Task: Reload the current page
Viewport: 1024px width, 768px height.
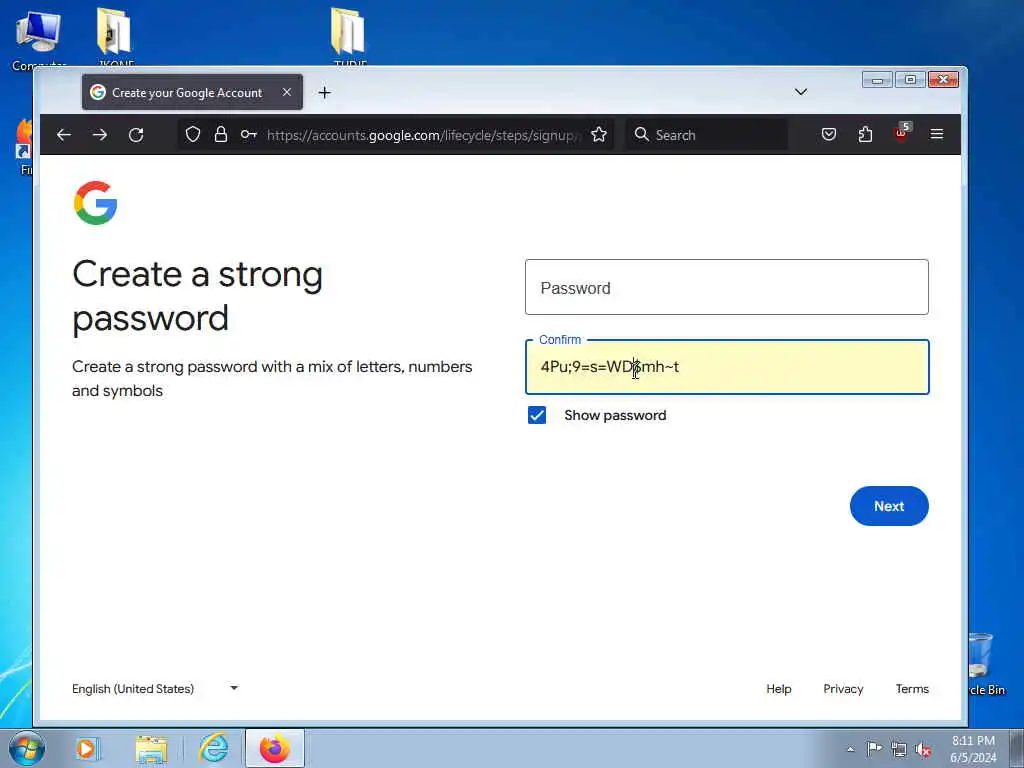Action: coord(136,135)
